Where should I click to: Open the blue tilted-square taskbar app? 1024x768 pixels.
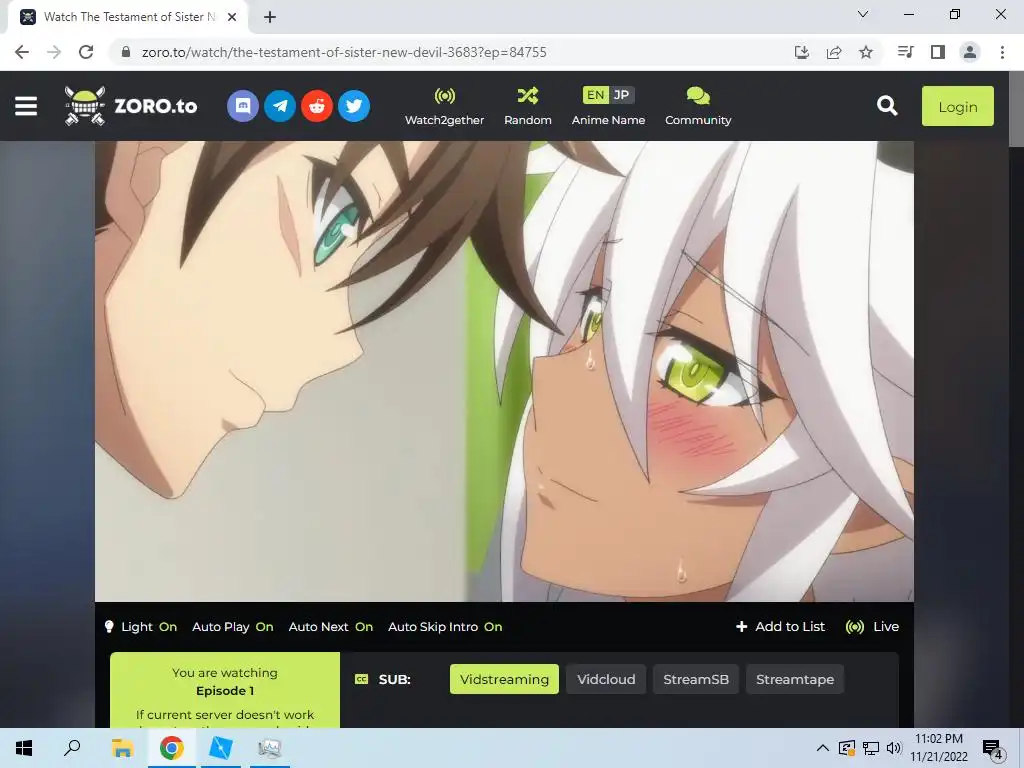click(220, 748)
